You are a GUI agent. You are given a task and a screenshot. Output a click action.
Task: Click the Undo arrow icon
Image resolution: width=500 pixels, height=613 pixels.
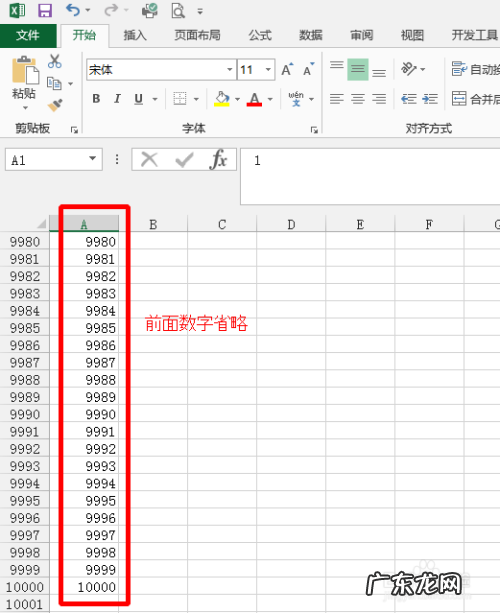pyautogui.click(x=73, y=10)
